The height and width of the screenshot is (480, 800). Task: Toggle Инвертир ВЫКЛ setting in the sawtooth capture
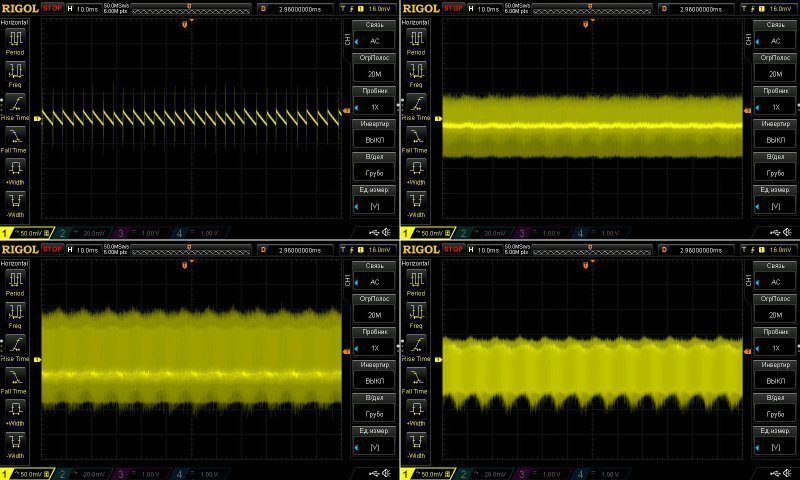tap(374, 140)
